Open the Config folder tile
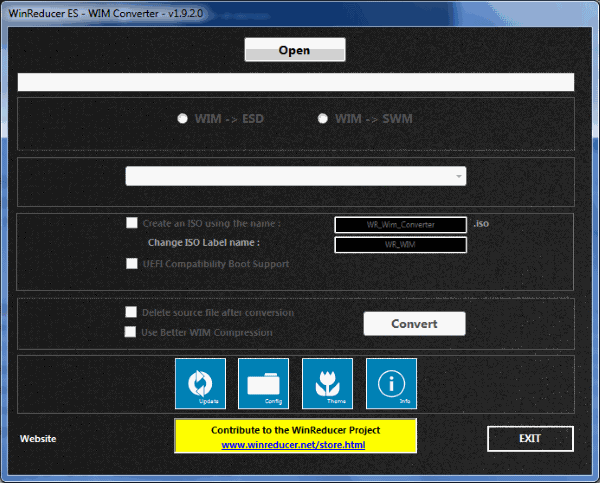The width and height of the screenshot is (600, 483). coord(263,383)
